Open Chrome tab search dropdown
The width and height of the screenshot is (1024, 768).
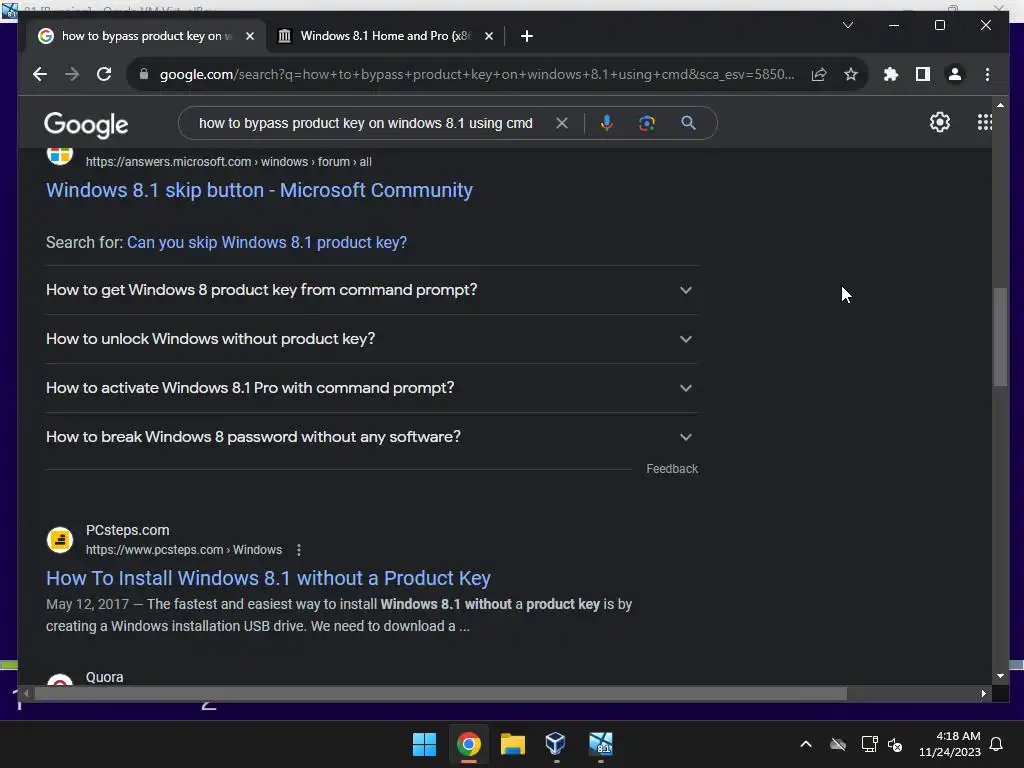[848, 25]
